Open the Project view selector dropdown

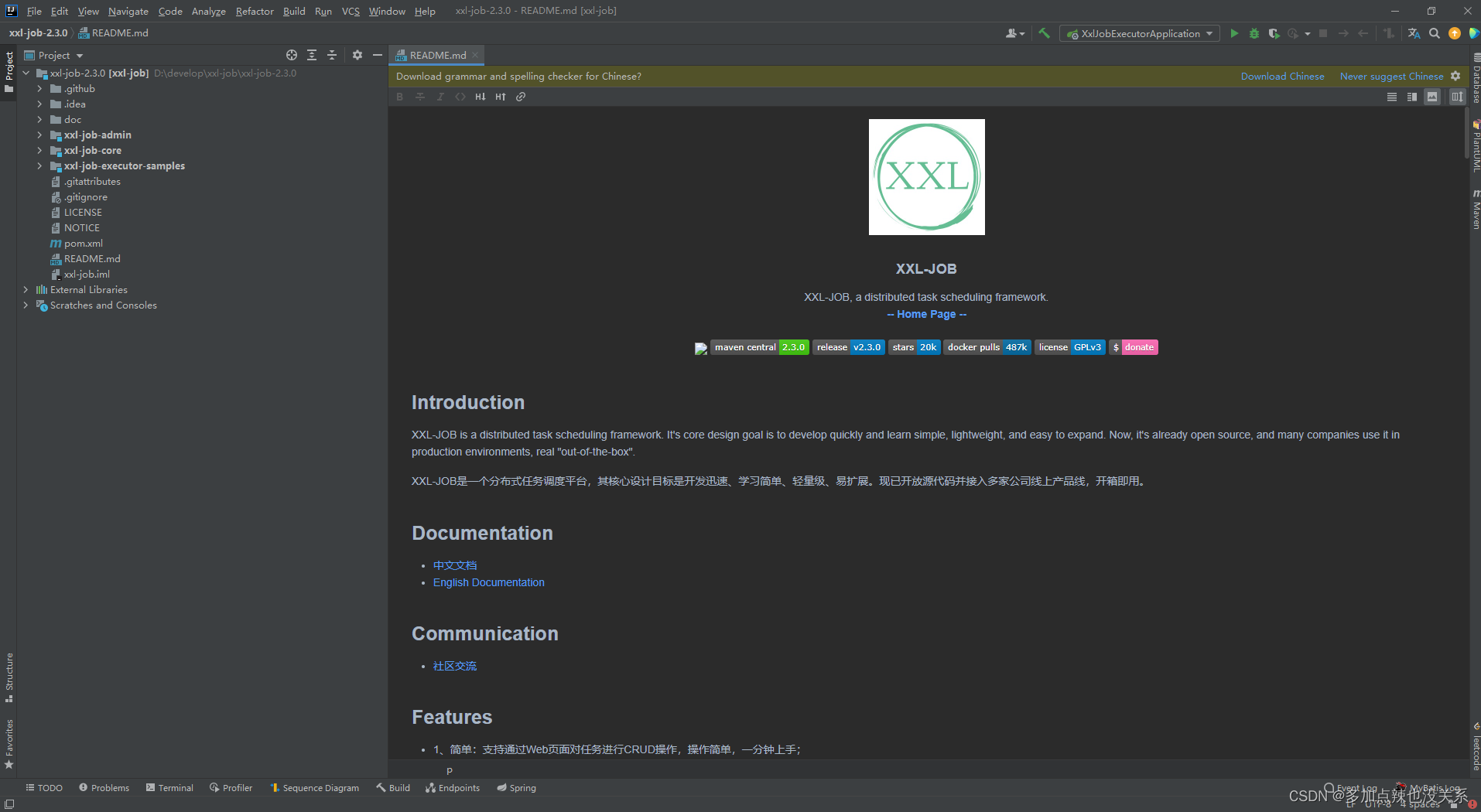[53, 55]
